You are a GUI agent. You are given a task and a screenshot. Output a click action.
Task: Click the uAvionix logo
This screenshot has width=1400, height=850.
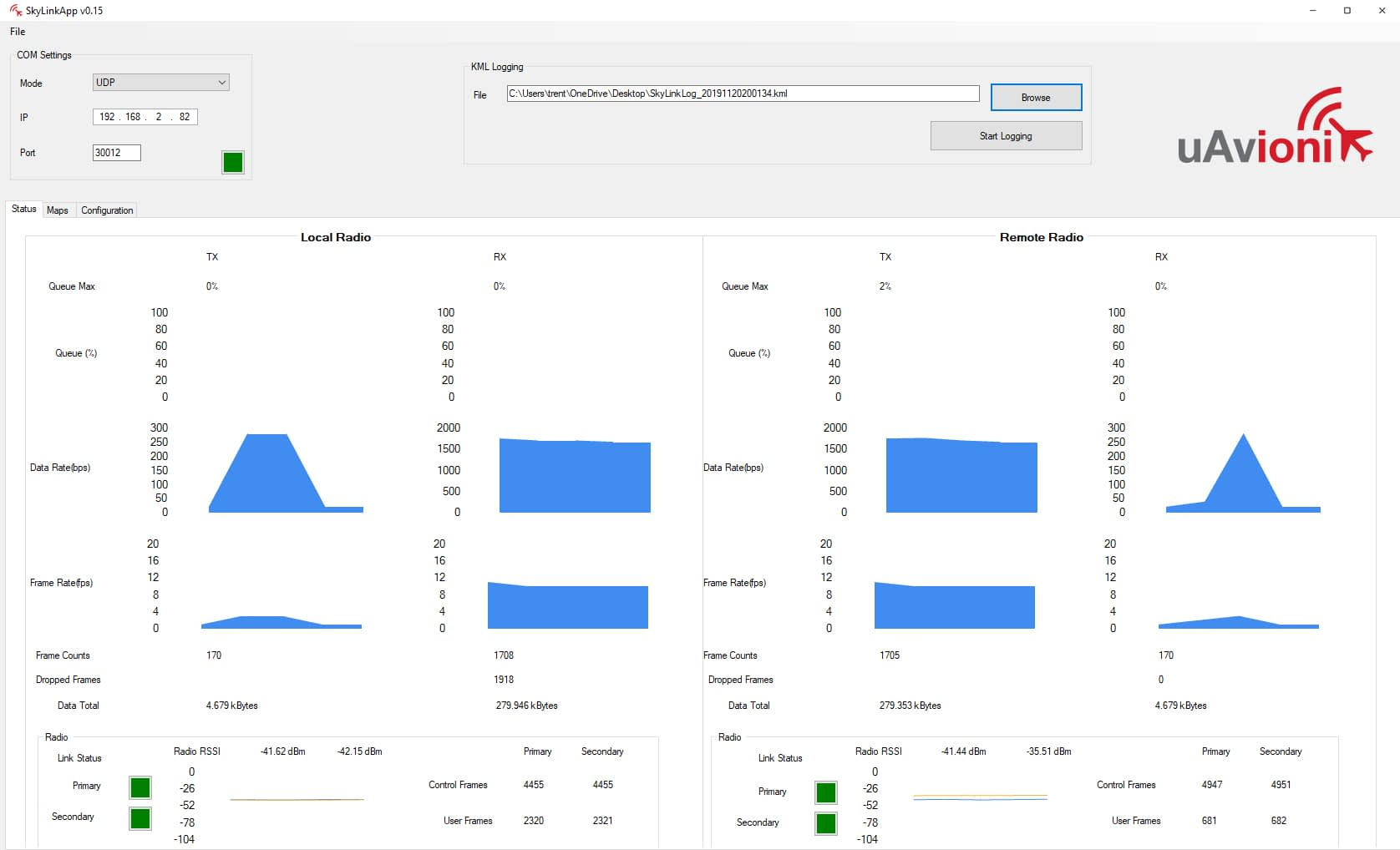tap(1275, 126)
